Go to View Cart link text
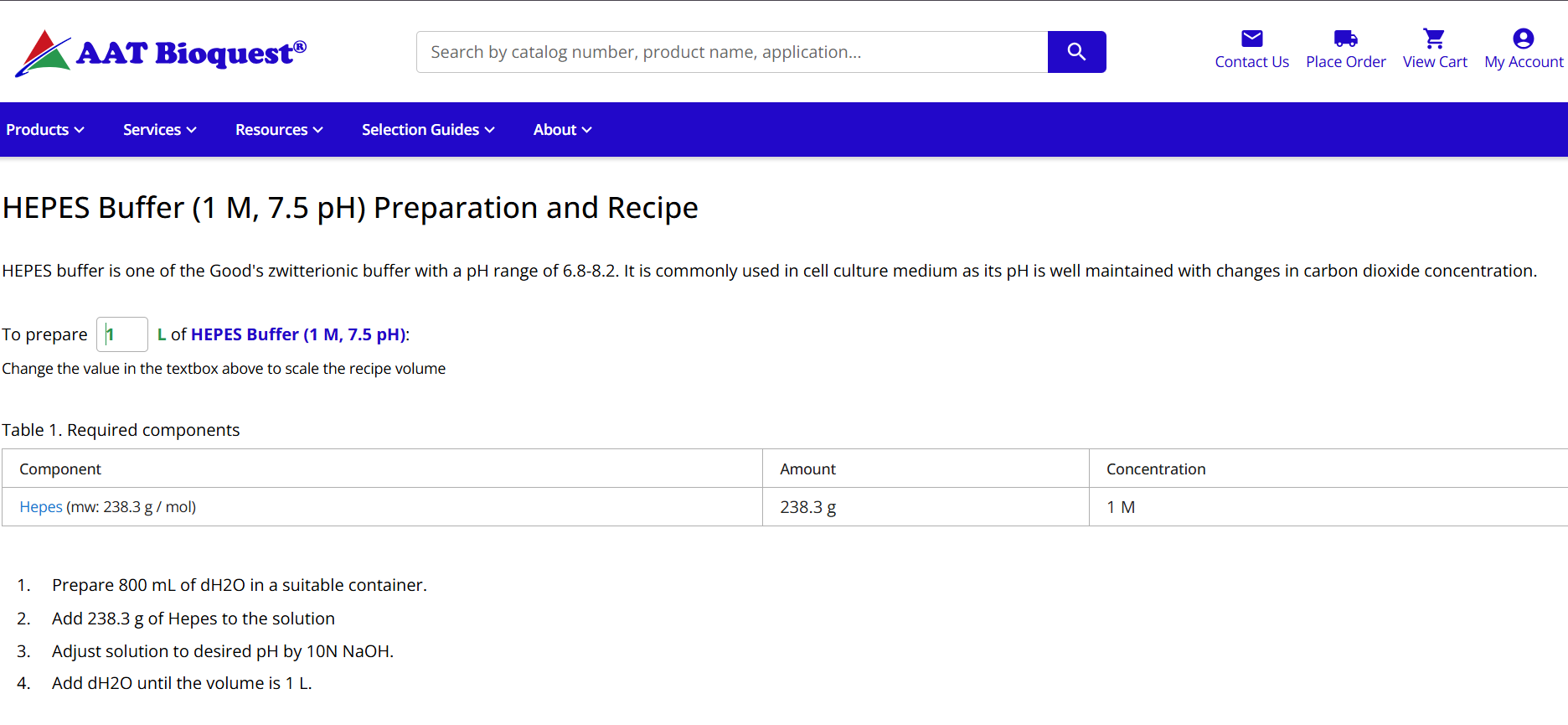The height and width of the screenshot is (725, 1568). (x=1435, y=62)
